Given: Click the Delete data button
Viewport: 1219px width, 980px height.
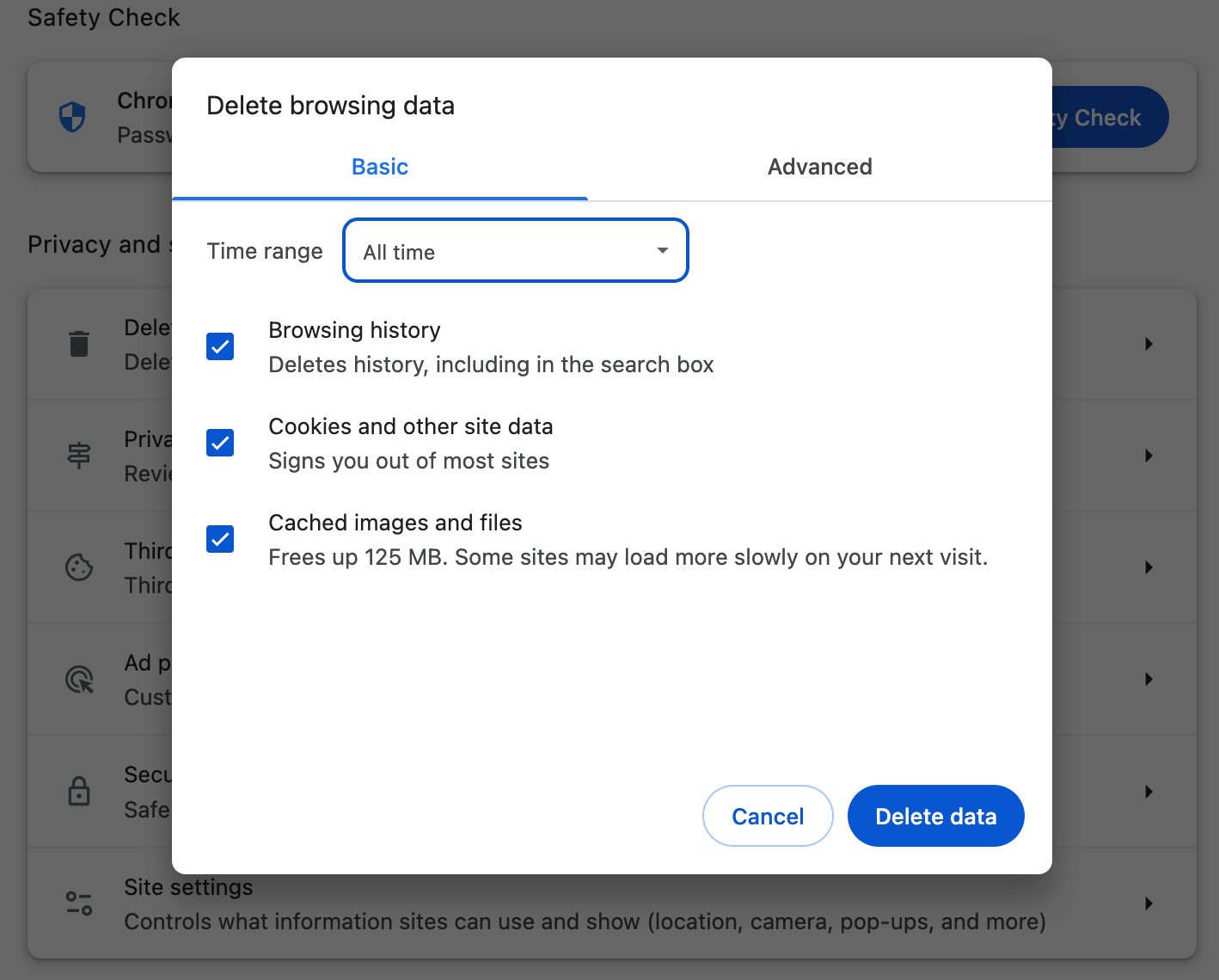Looking at the screenshot, I should (x=935, y=816).
